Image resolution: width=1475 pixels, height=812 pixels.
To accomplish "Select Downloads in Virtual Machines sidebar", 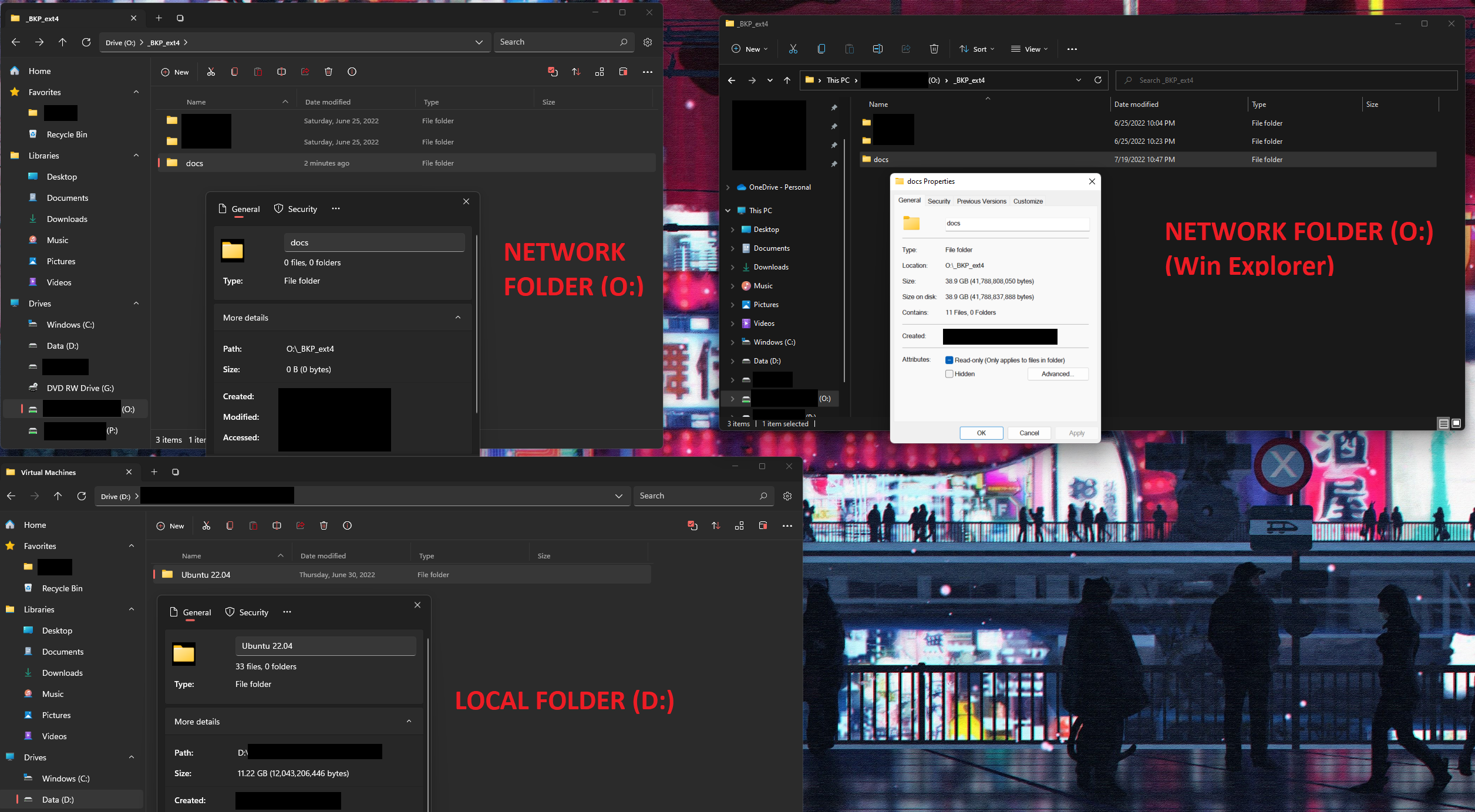I will (62, 672).
